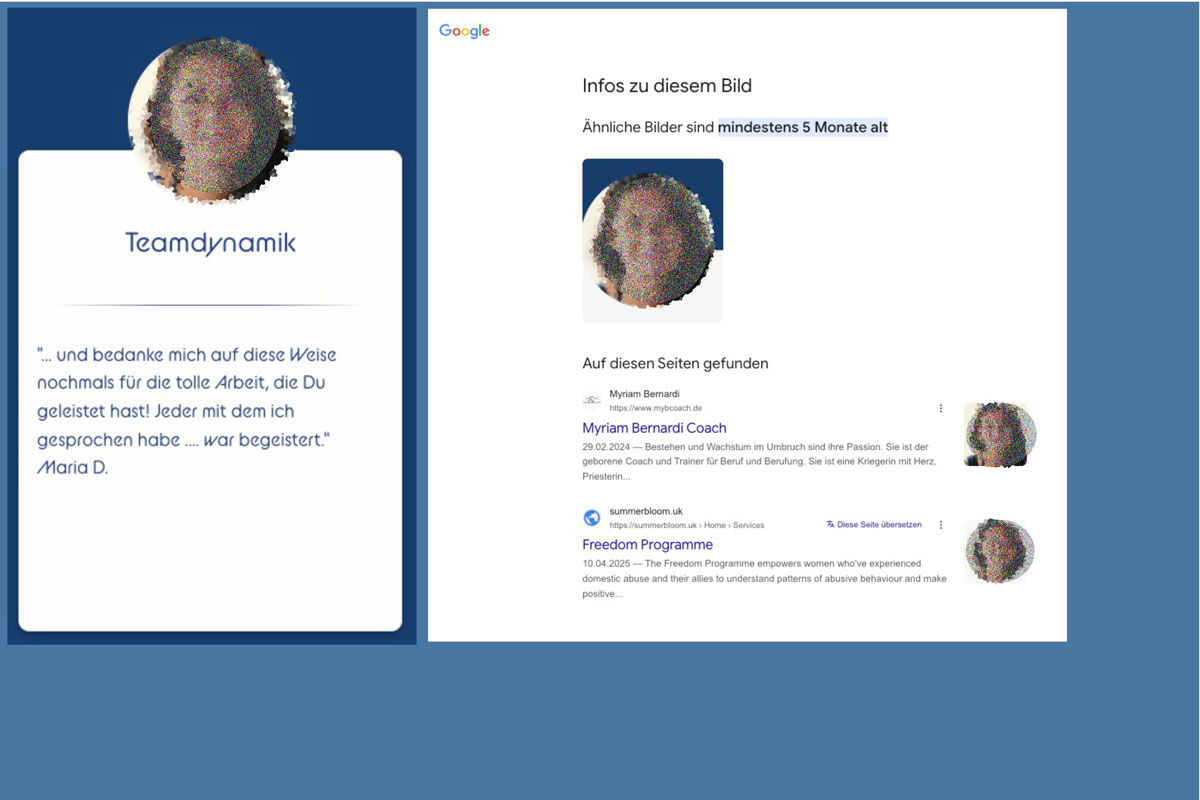Click the summerbloom.uk globe favicon
Image resolution: width=1200 pixels, height=800 pixels.
(x=592, y=518)
